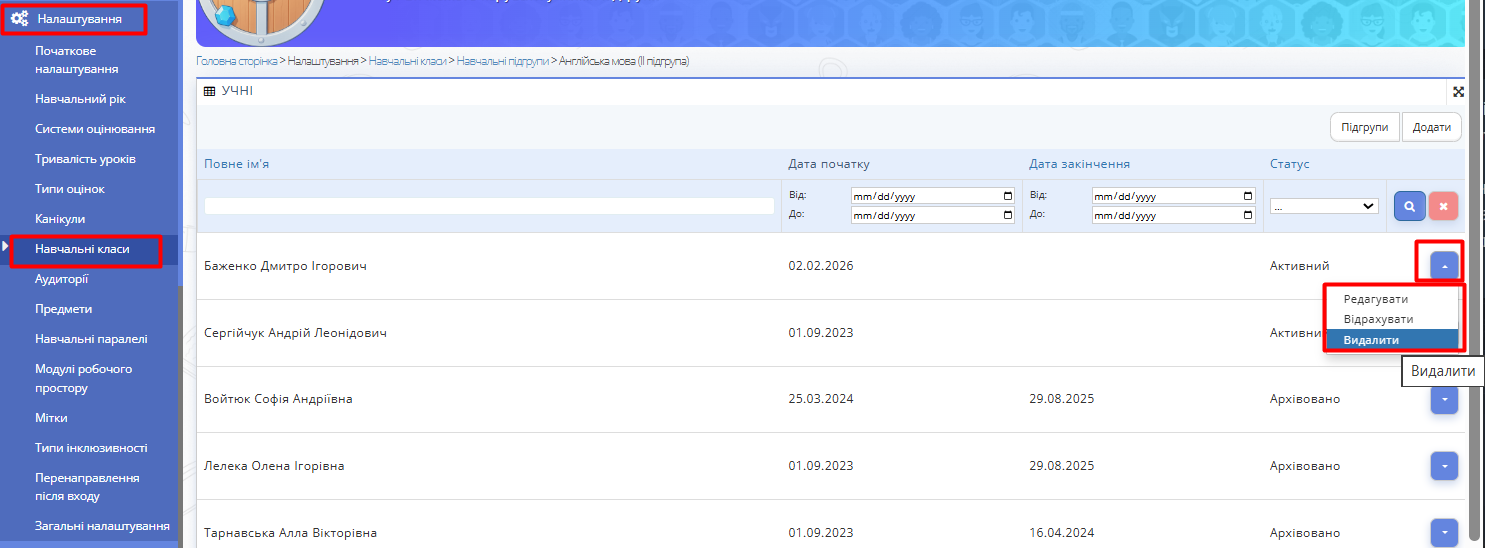Open calendar picker for end date До field
This screenshot has height=548, width=1485.
click(1248, 215)
